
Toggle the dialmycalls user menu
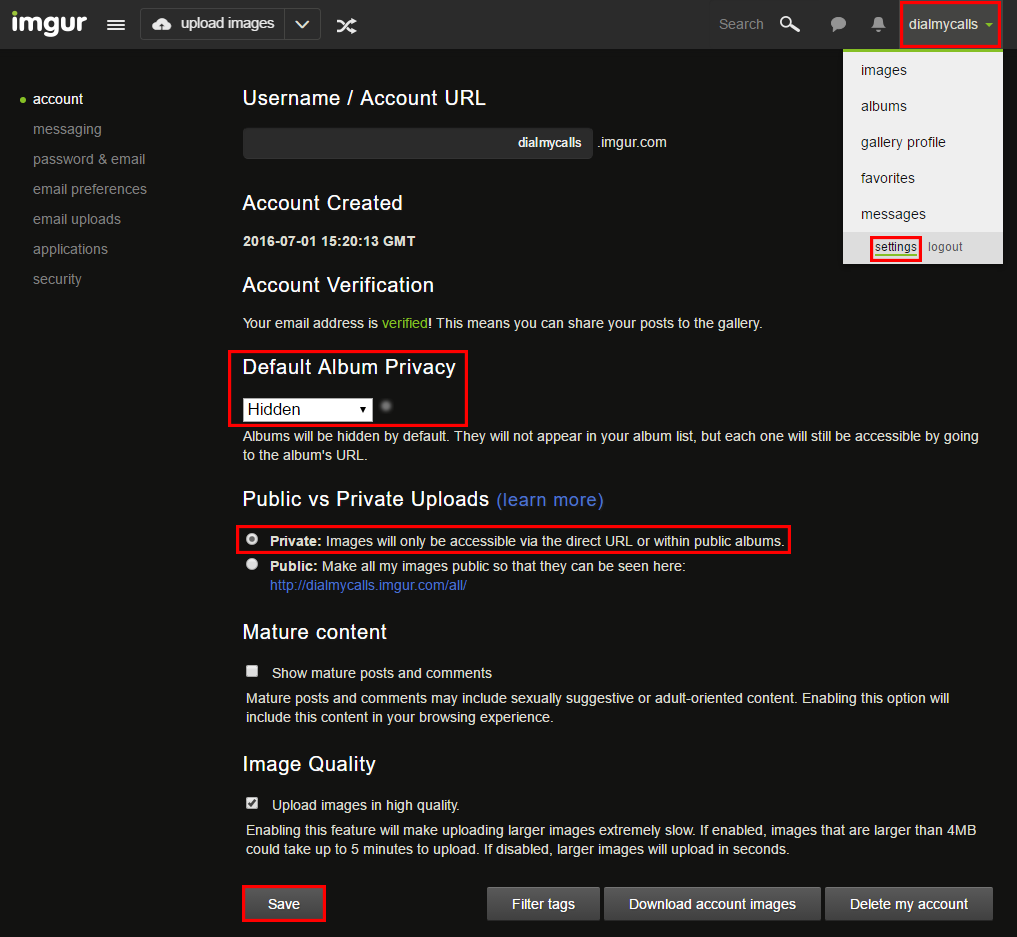(x=950, y=24)
